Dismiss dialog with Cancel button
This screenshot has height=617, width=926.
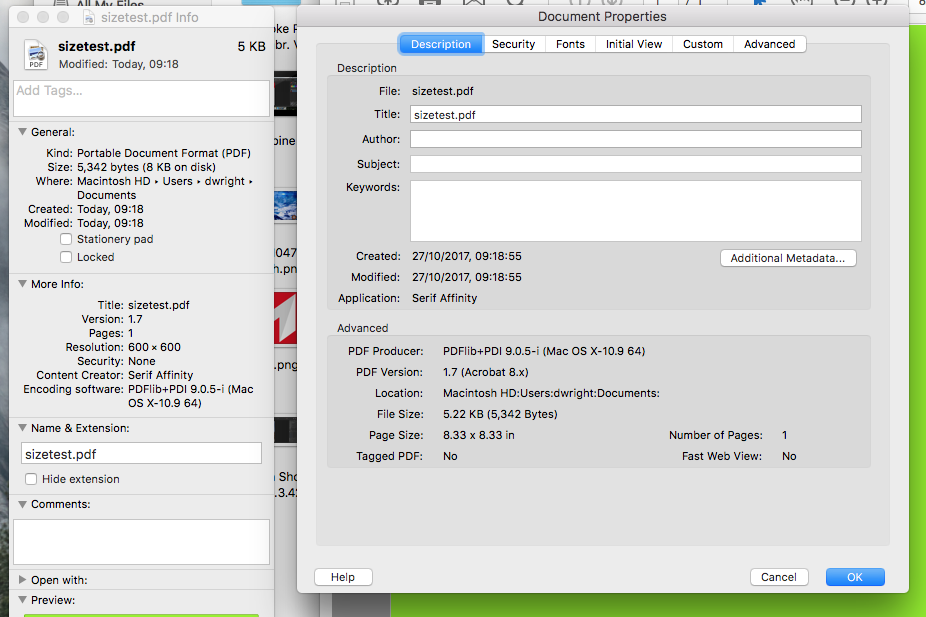pos(779,576)
